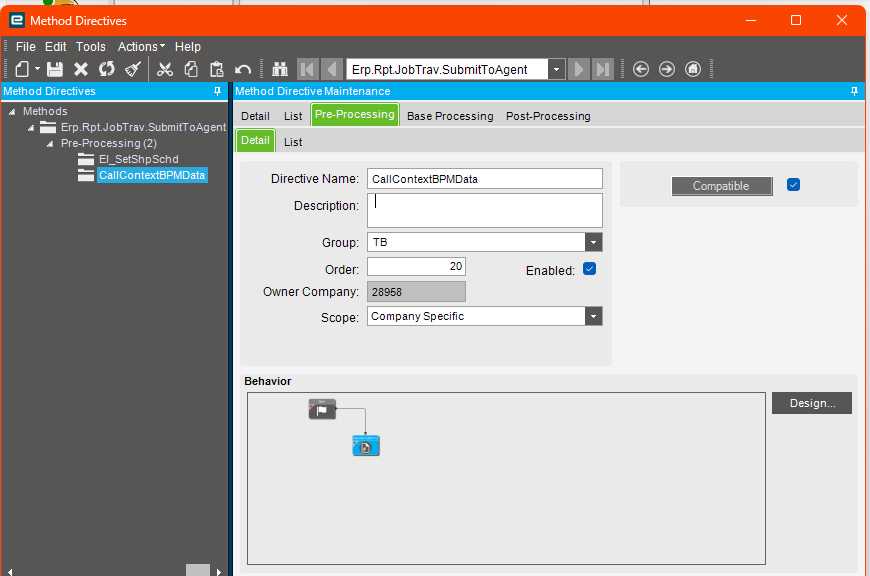The height and width of the screenshot is (576, 870).
Task: Open the List sub-tab under Pre-Processing
Action: pyautogui.click(x=293, y=142)
